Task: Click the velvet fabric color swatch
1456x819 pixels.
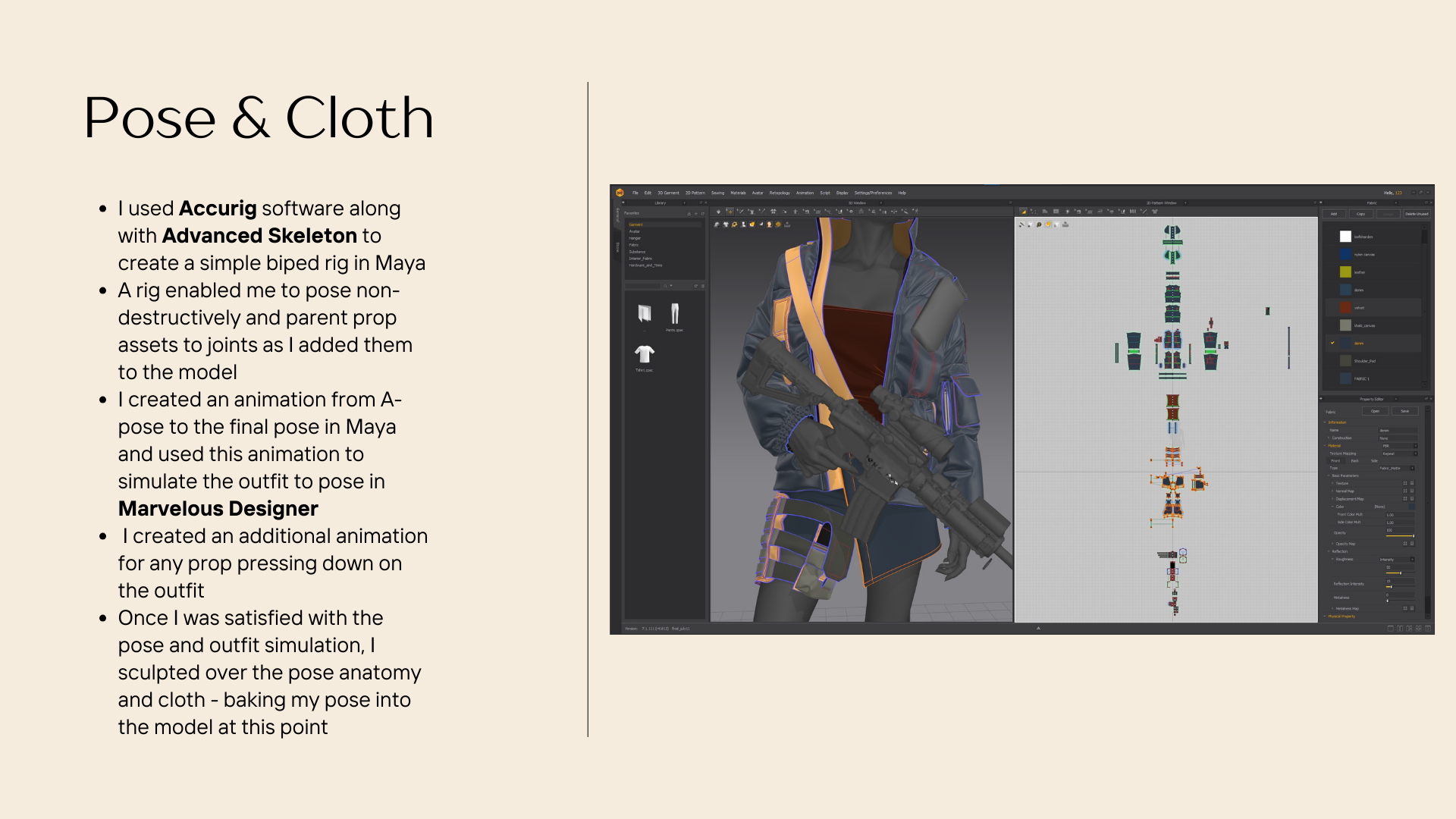Action: tap(1345, 307)
